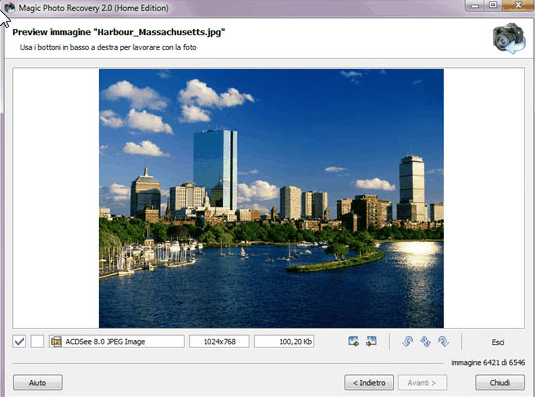Click the 1024x768 dimensions field
The height and width of the screenshot is (397, 535).
219,341
